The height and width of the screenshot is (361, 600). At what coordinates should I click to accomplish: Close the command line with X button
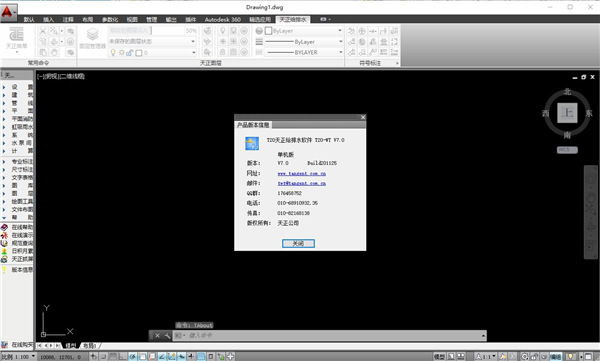coord(157,336)
